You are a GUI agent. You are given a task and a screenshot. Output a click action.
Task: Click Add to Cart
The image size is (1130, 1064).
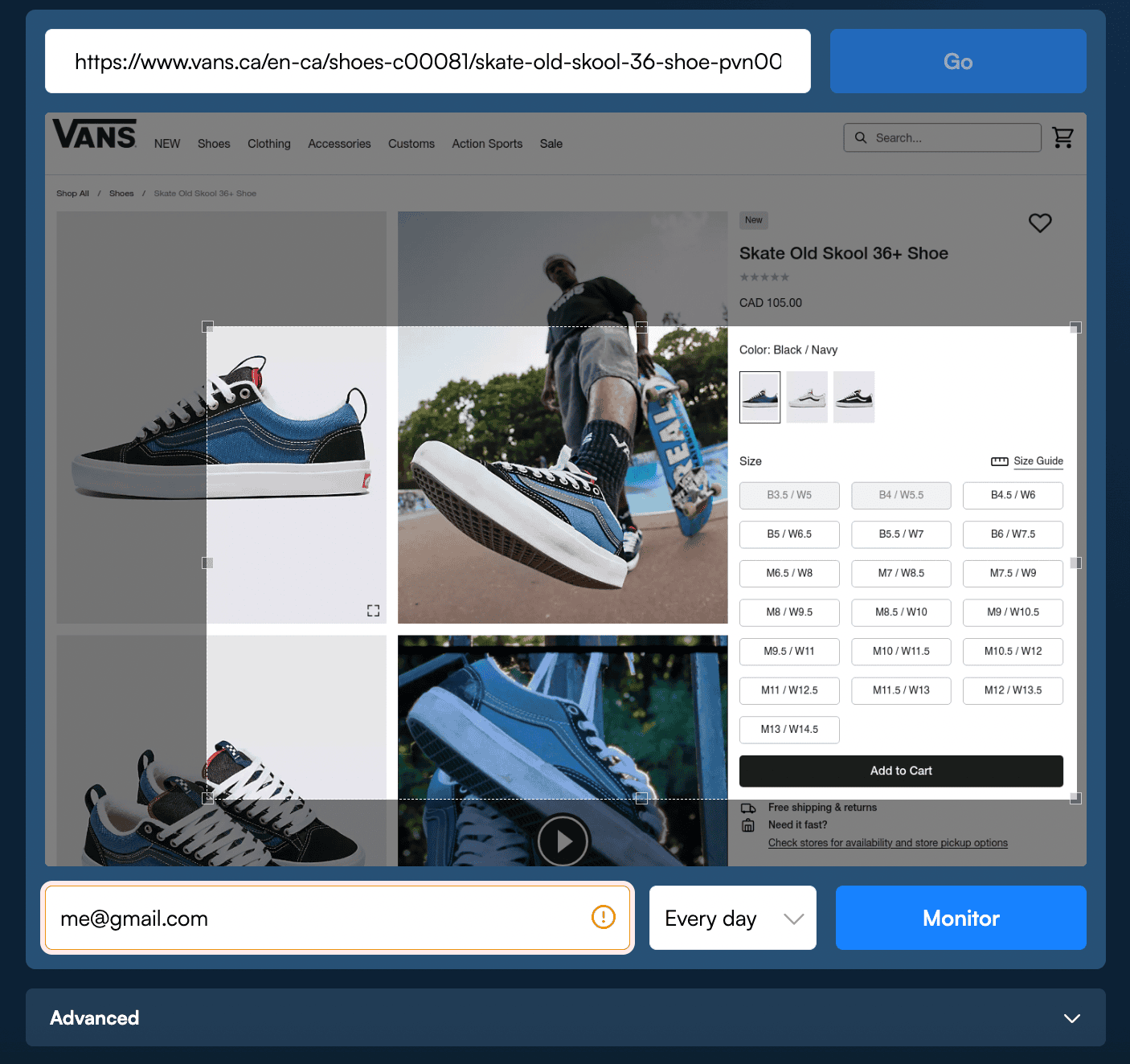coord(901,771)
